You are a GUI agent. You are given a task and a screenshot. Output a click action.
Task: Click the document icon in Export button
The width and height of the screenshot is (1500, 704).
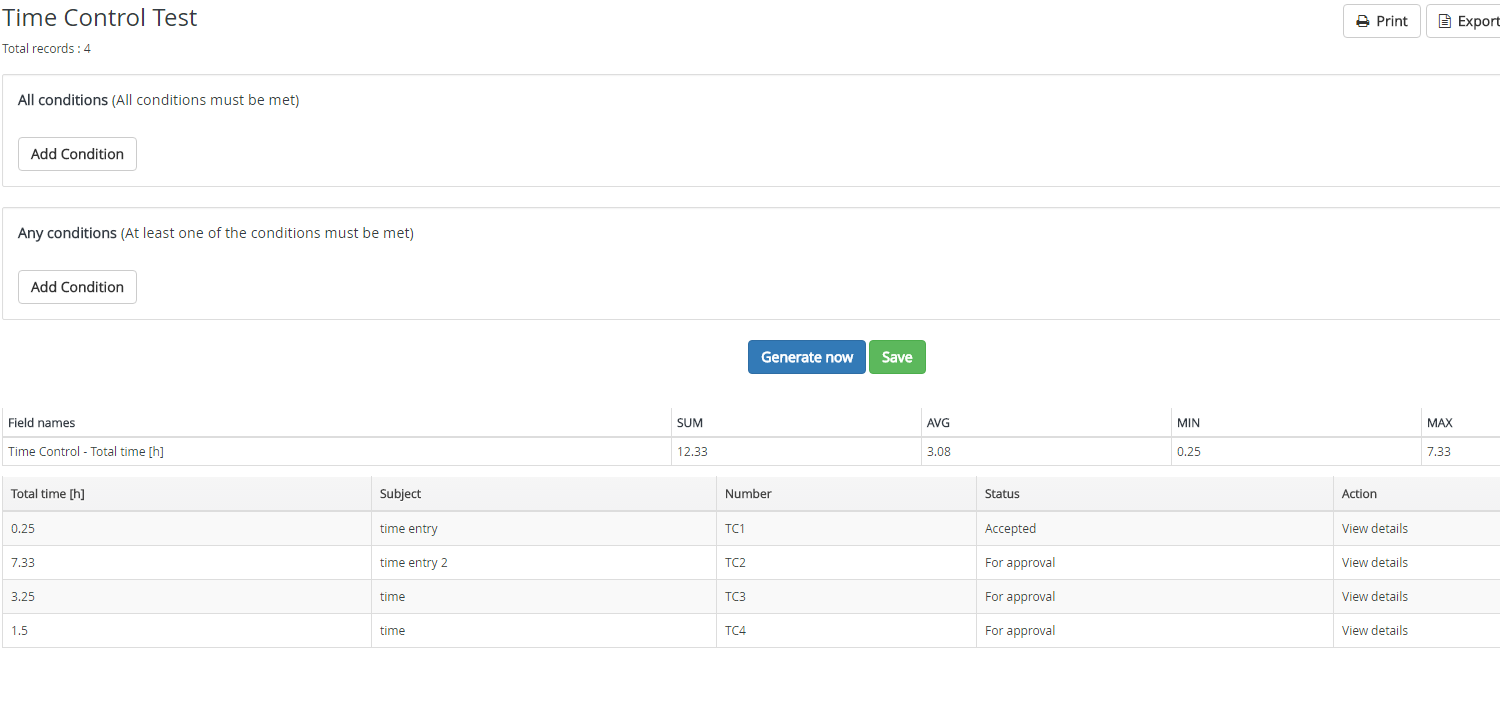[x=1444, y=21]
